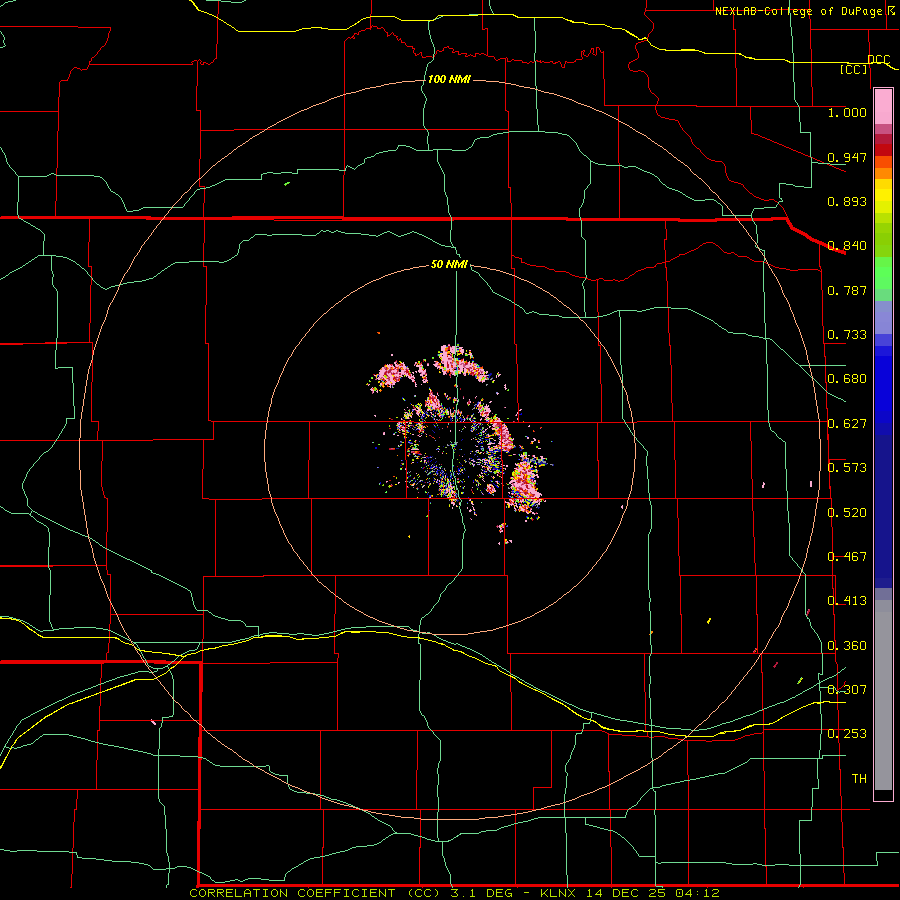Viewport: 900px width, 900px height.
Task: Click the 0.680 scale value
Action: coord(847,379)
